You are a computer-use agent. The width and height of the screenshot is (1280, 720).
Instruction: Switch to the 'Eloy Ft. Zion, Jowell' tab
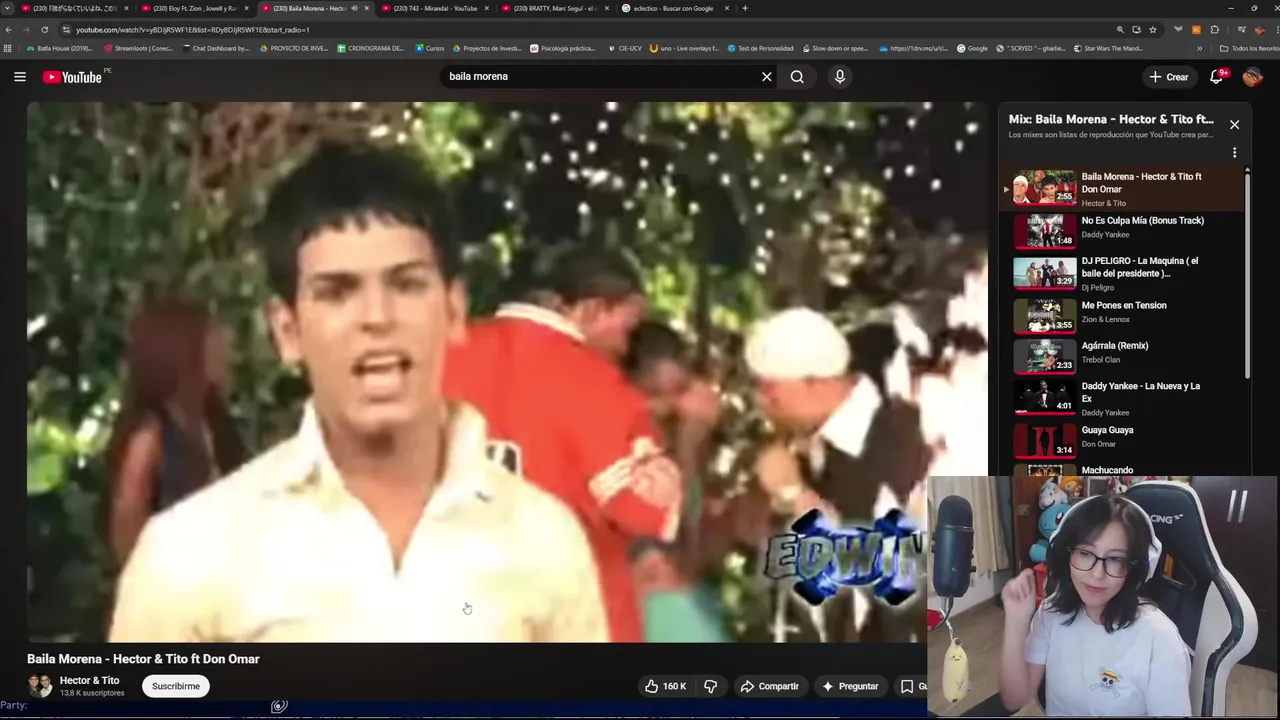(x=193, y=8)
